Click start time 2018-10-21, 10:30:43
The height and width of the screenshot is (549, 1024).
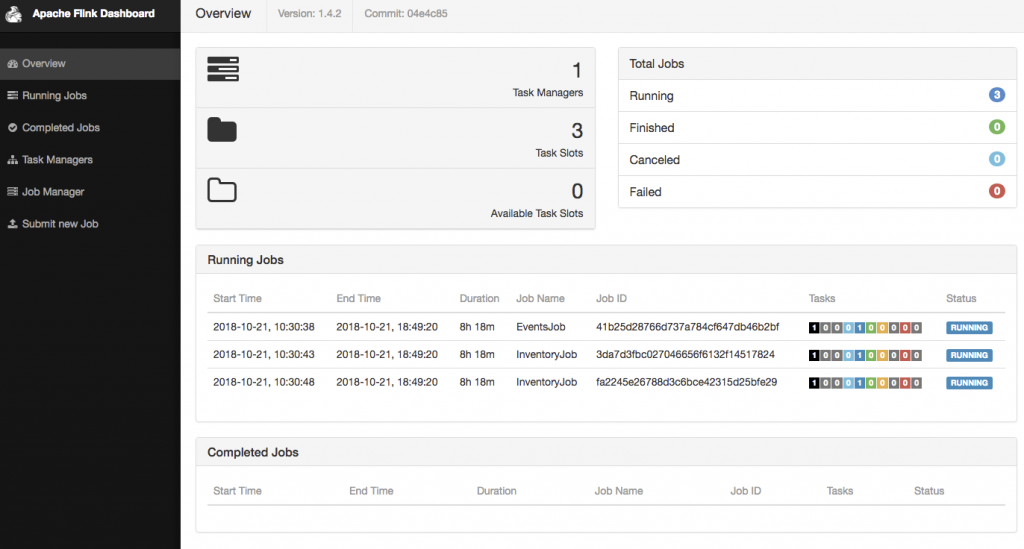(x=264, y=354)
